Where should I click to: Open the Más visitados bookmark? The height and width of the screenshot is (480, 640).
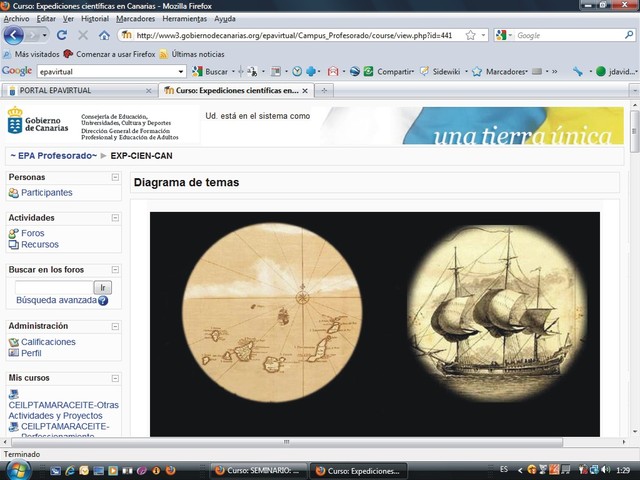[x=31, y=54]
